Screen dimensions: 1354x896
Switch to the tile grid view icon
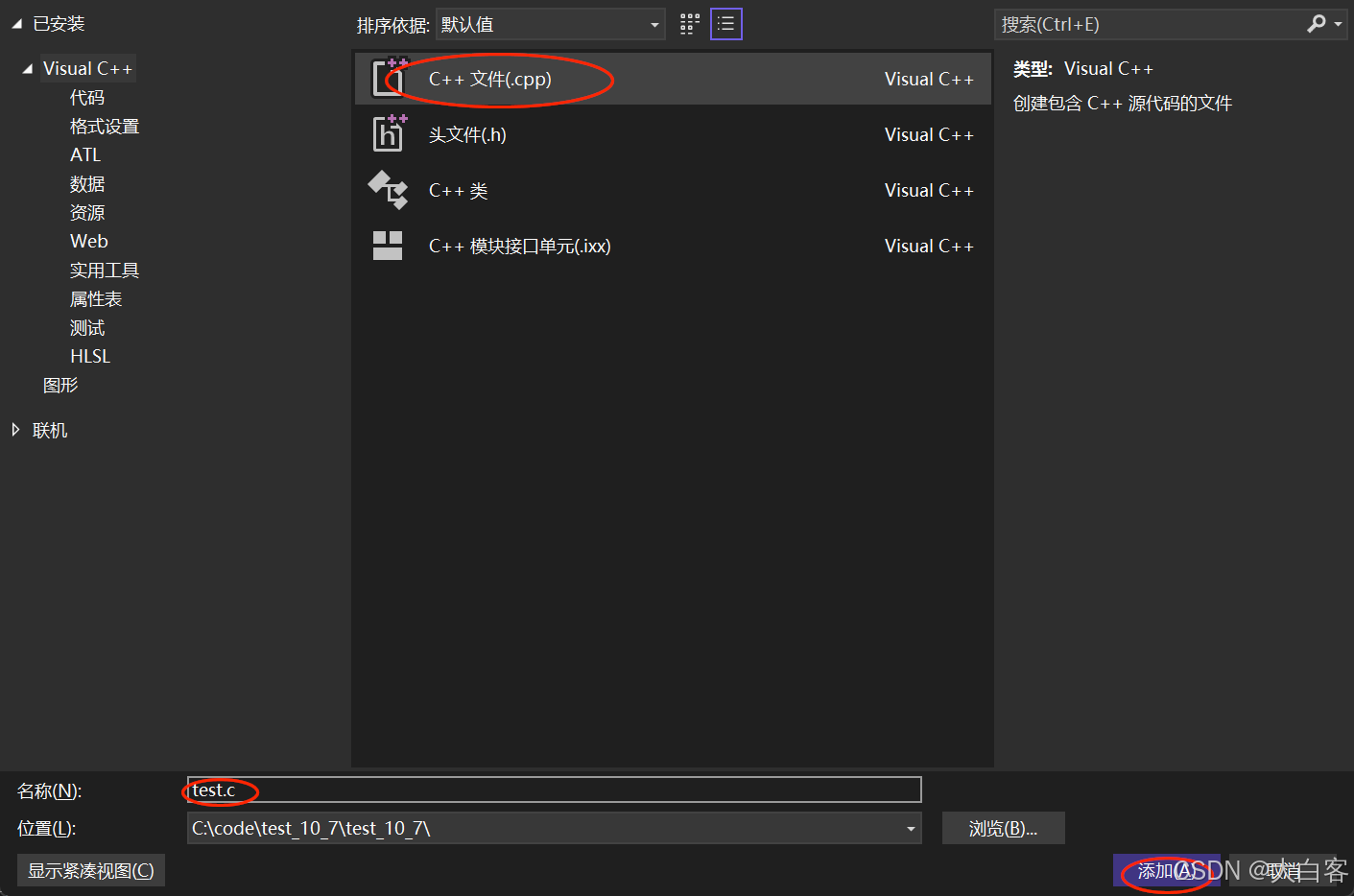[690, 24]
